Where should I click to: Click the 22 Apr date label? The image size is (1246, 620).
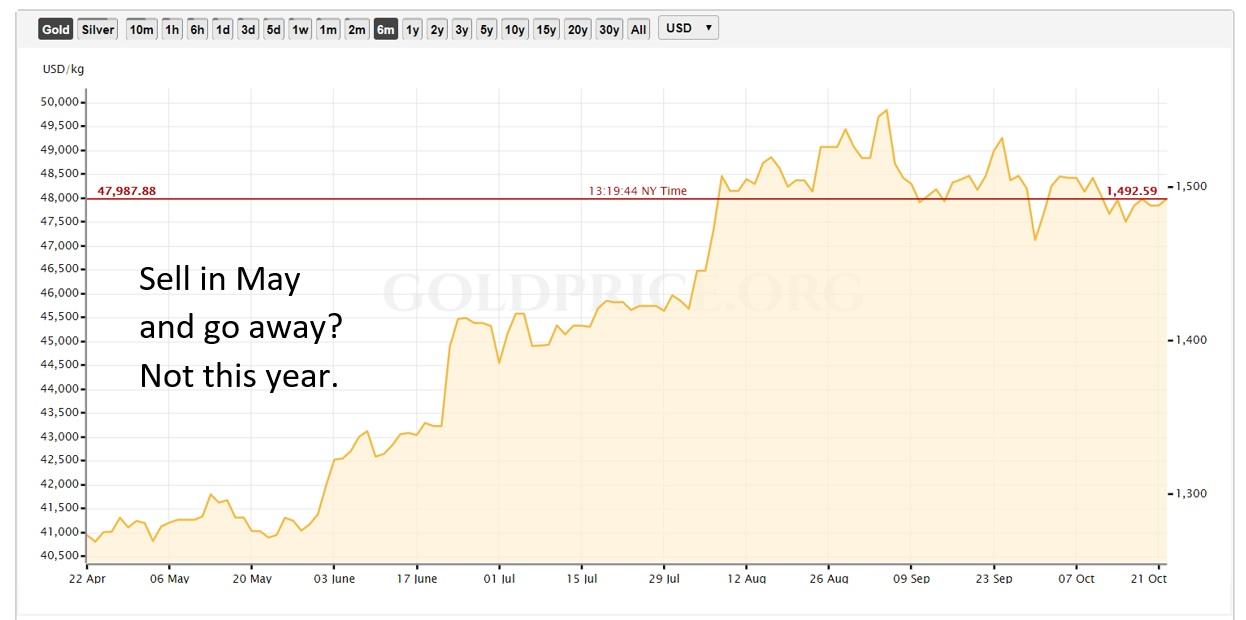87,578
